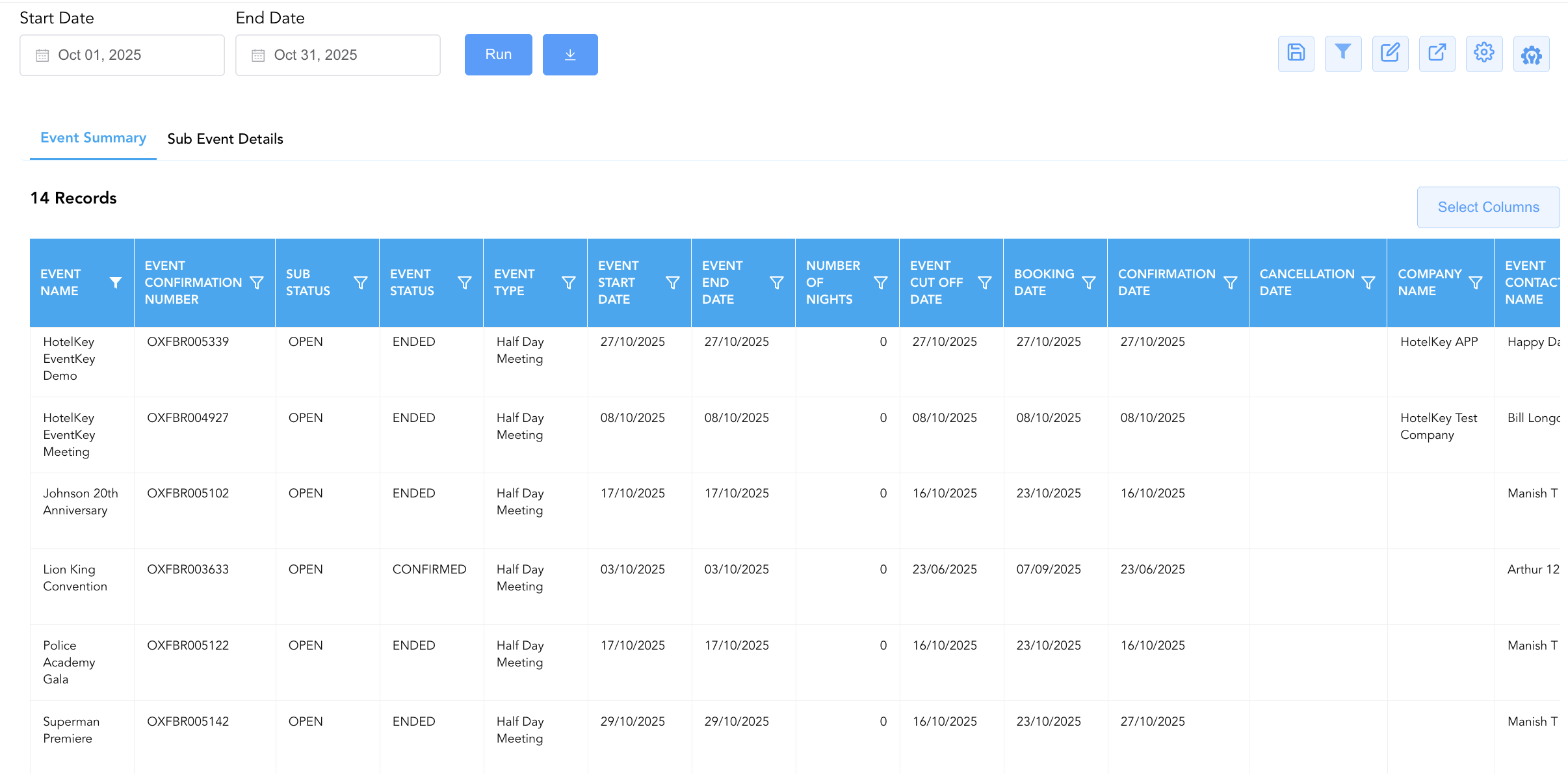Click the Superman Premiere event name
The height and width of the screenshot is (779, 1568).
pyautogui.click(x=71, y=730)
